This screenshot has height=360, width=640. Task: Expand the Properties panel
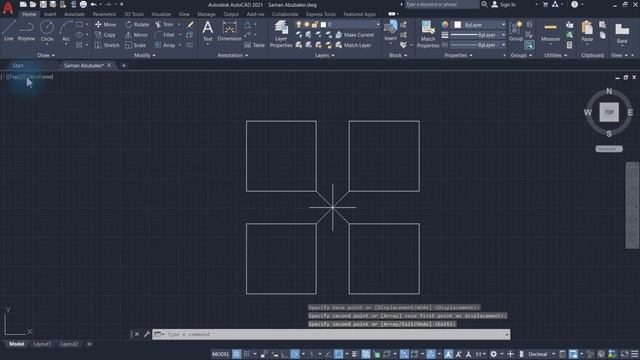tap(458, 55)
